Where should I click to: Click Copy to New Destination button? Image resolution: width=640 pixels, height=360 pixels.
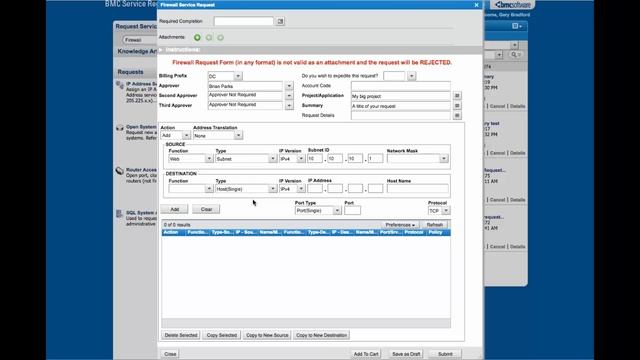pos(321,335)
